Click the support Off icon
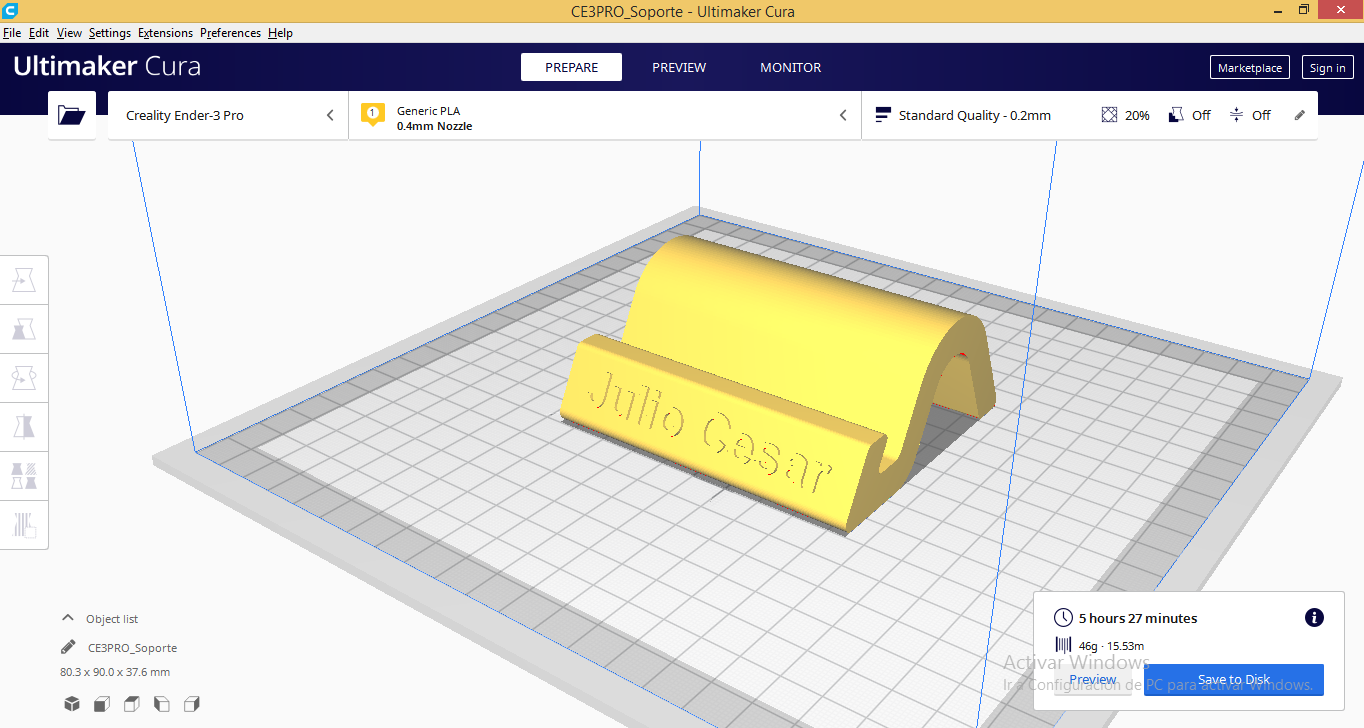1364x728 pixels. (1176, 115)
